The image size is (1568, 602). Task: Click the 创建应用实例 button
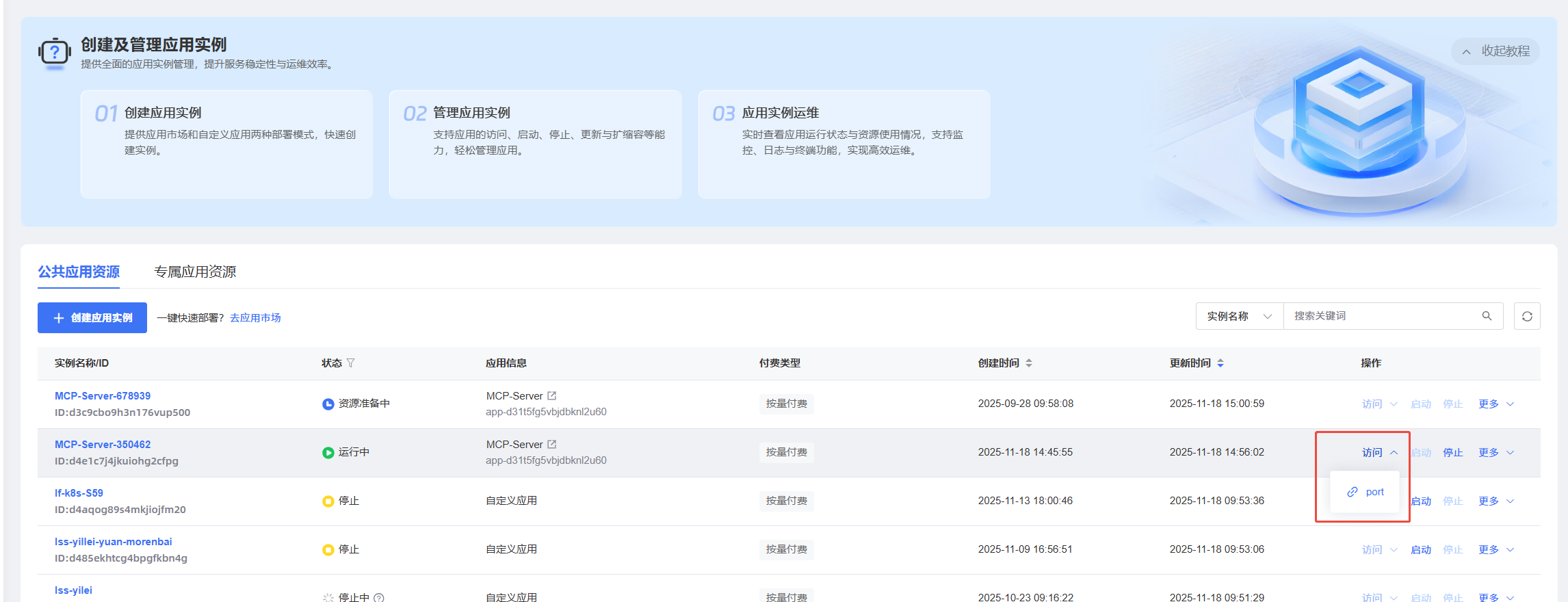click(x=92, y=317)
